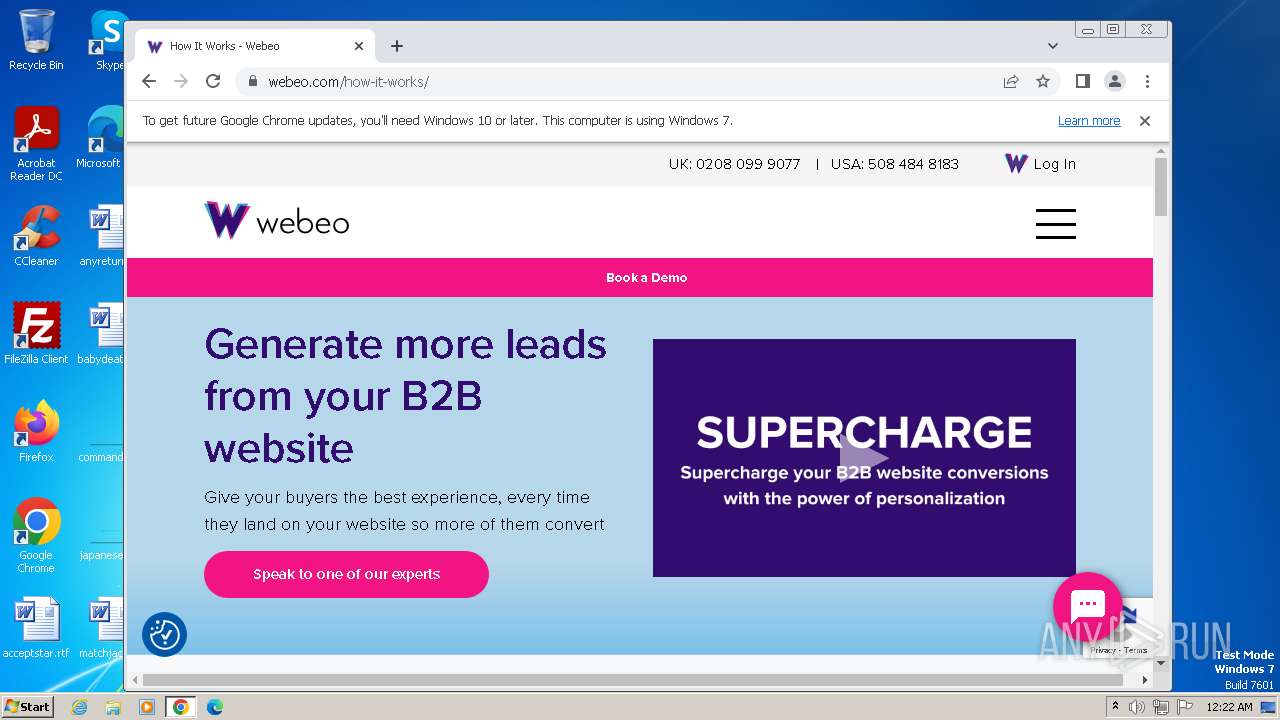Close the How It Works - Webeo tab
Viewport: 1280px width, 720px height.
[x=359, y=46]
